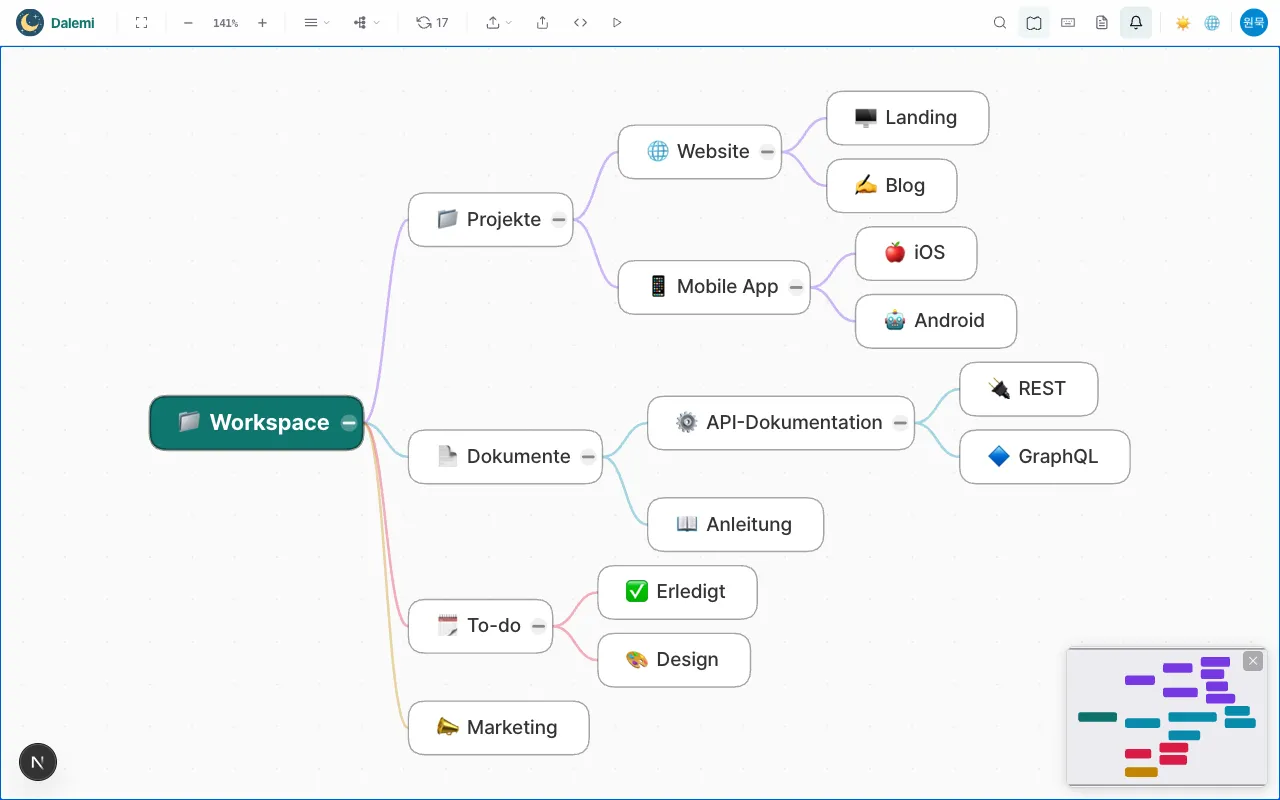
Task: Collapse the Mobile App node children
Action: [x=796, y=287]
